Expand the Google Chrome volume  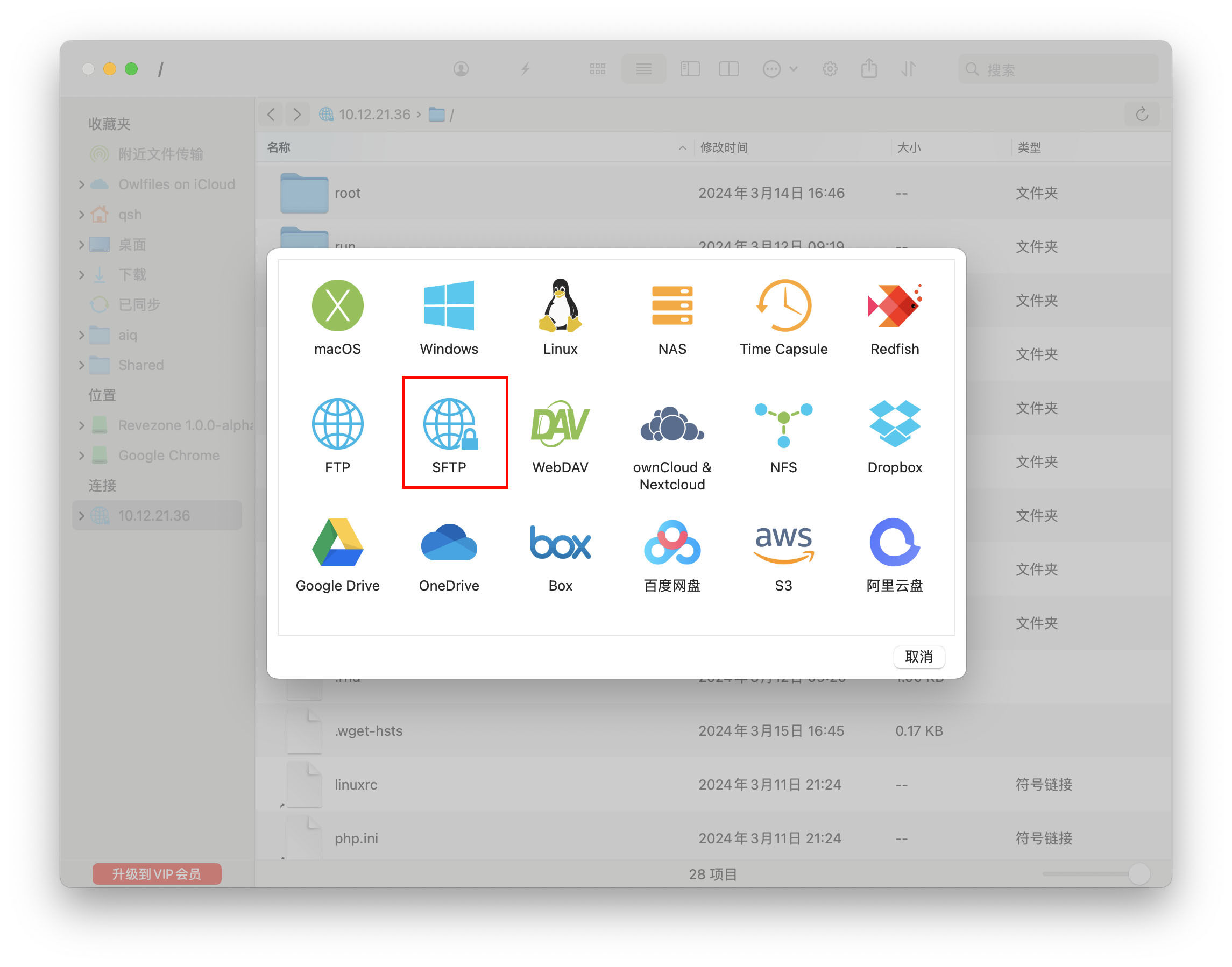coord(82,455)
